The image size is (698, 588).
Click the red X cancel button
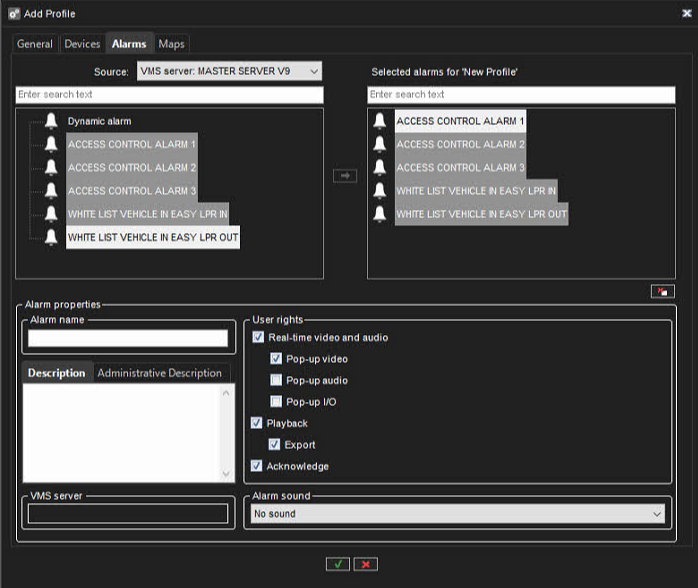(366, 564)
